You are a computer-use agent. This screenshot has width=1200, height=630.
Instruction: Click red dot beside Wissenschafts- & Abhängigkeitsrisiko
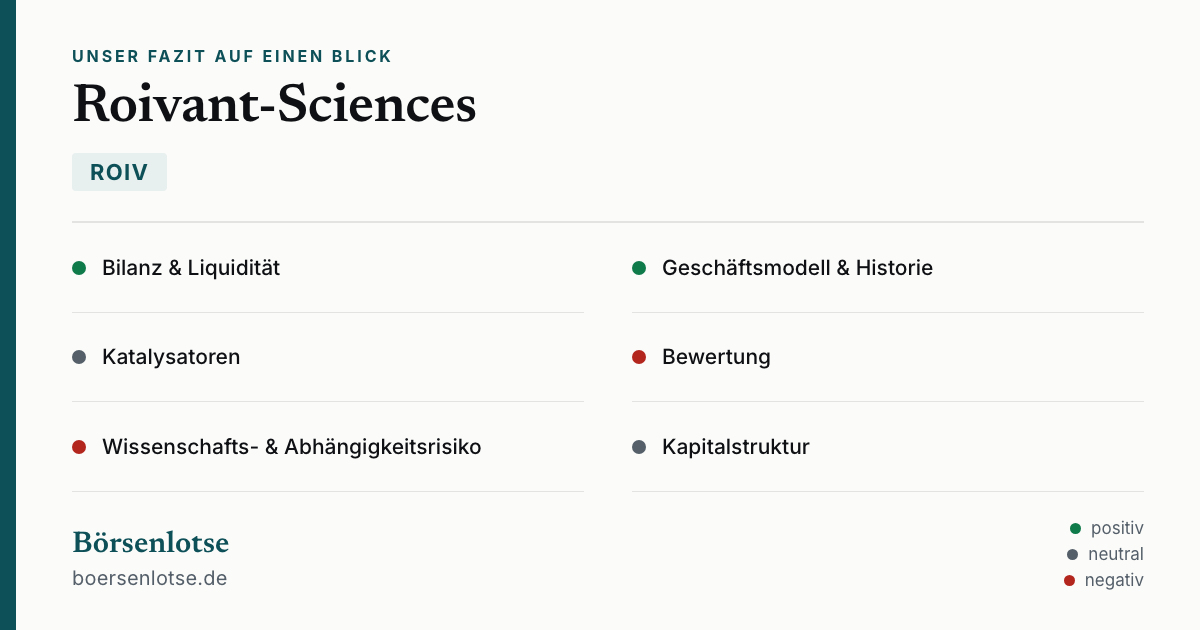coord(79,447)
